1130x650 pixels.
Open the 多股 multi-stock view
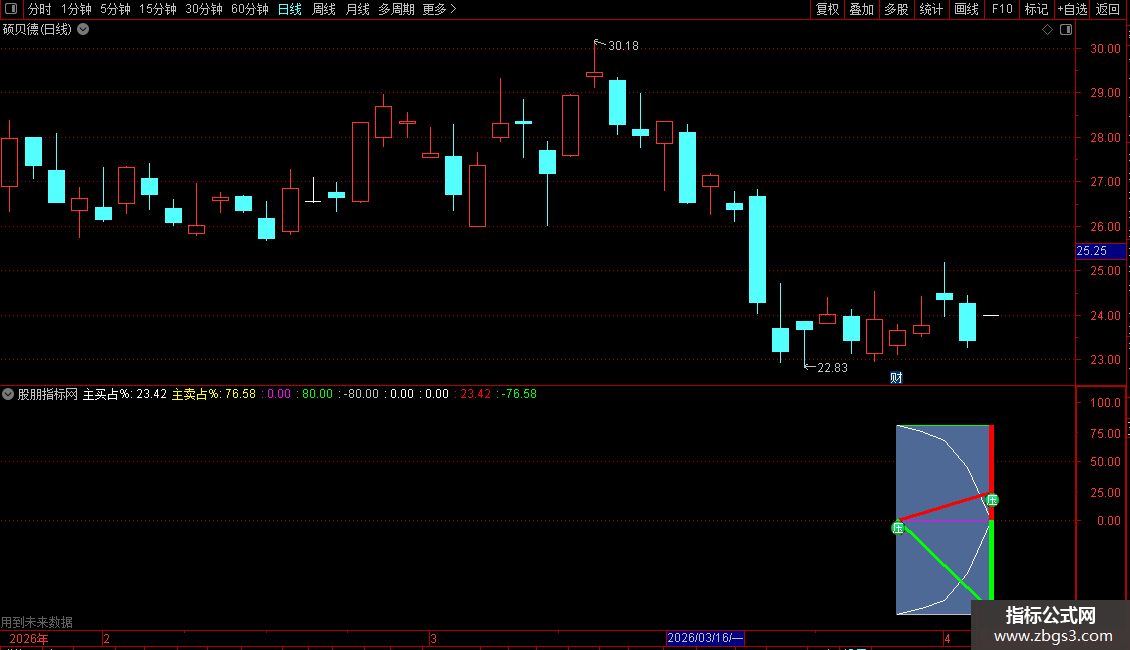[x=897, y=9]
